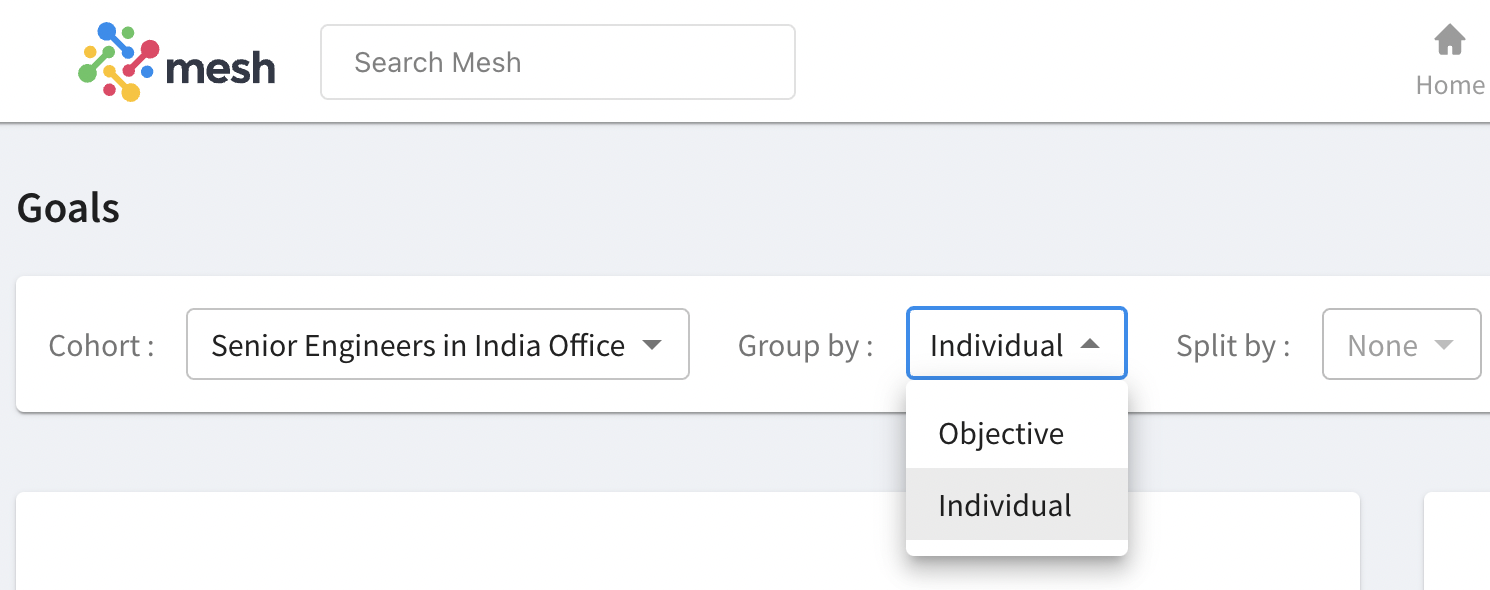The width and height of the screenshot is (1490, 590).
Task: Click the Home label under house icon
Action: (1450, 85)
